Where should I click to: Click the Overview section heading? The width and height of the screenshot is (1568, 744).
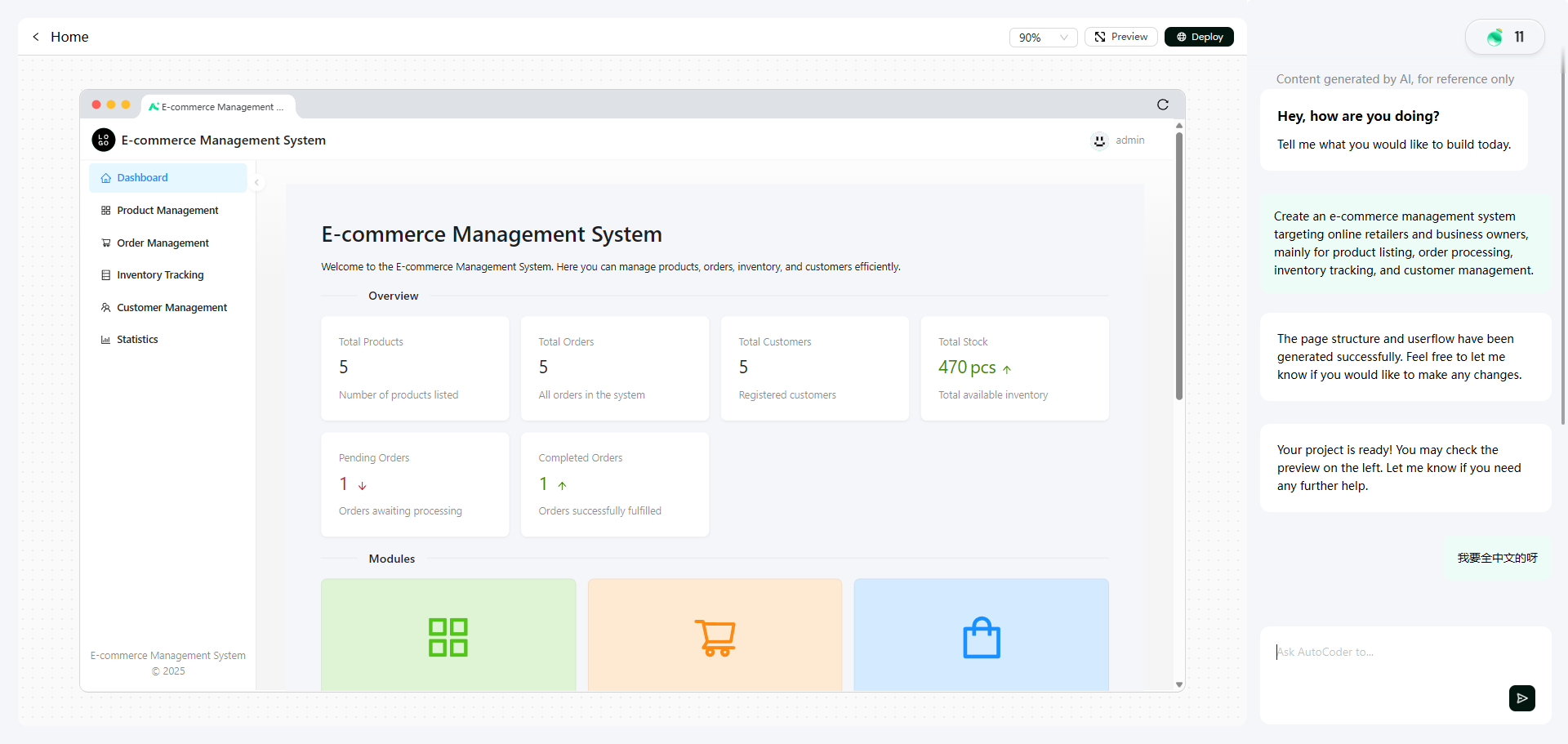tap(394, 296)
